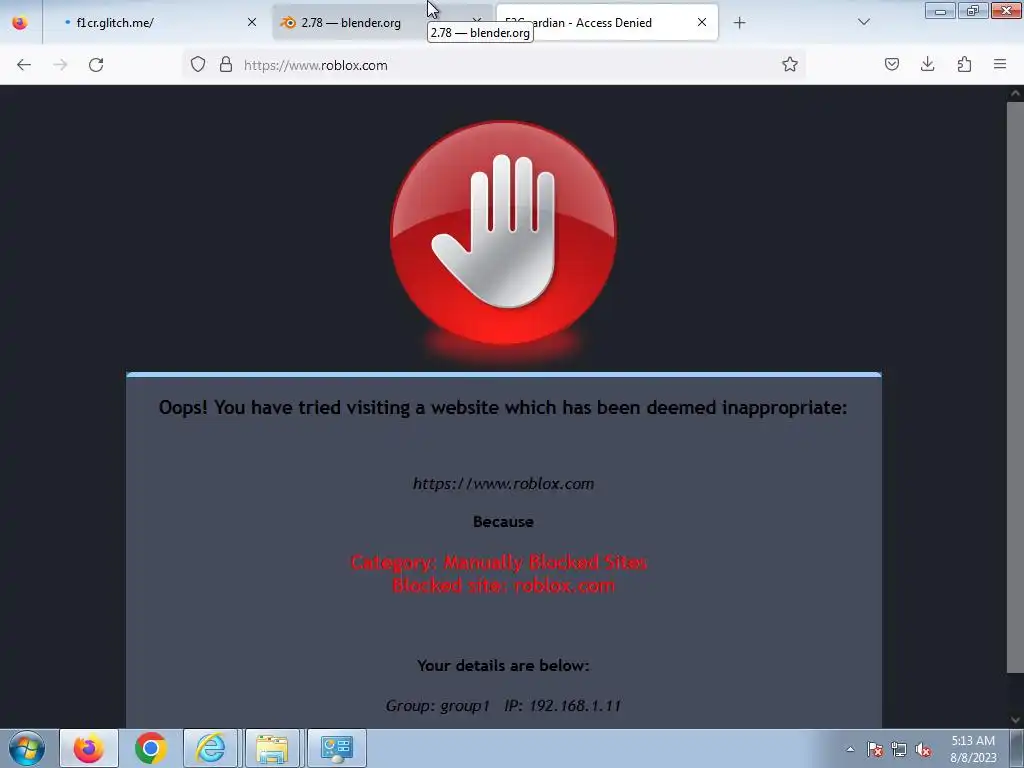Click the muted volume tray icon
This screenshot has width=1024, height=768.
(923, 749)
